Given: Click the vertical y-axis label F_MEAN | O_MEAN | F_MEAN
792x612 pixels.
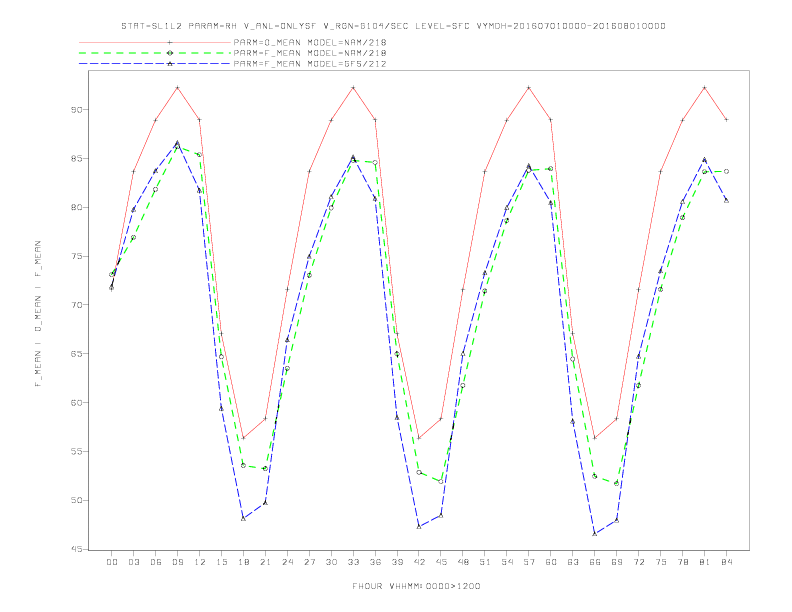Looking at the screenshot, I should 38,314.
